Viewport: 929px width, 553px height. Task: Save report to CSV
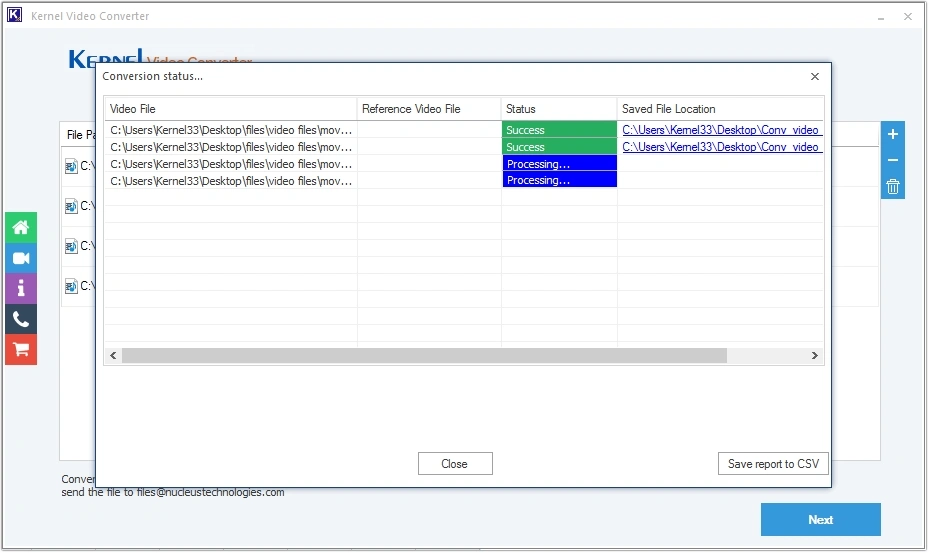coord(773,464)
